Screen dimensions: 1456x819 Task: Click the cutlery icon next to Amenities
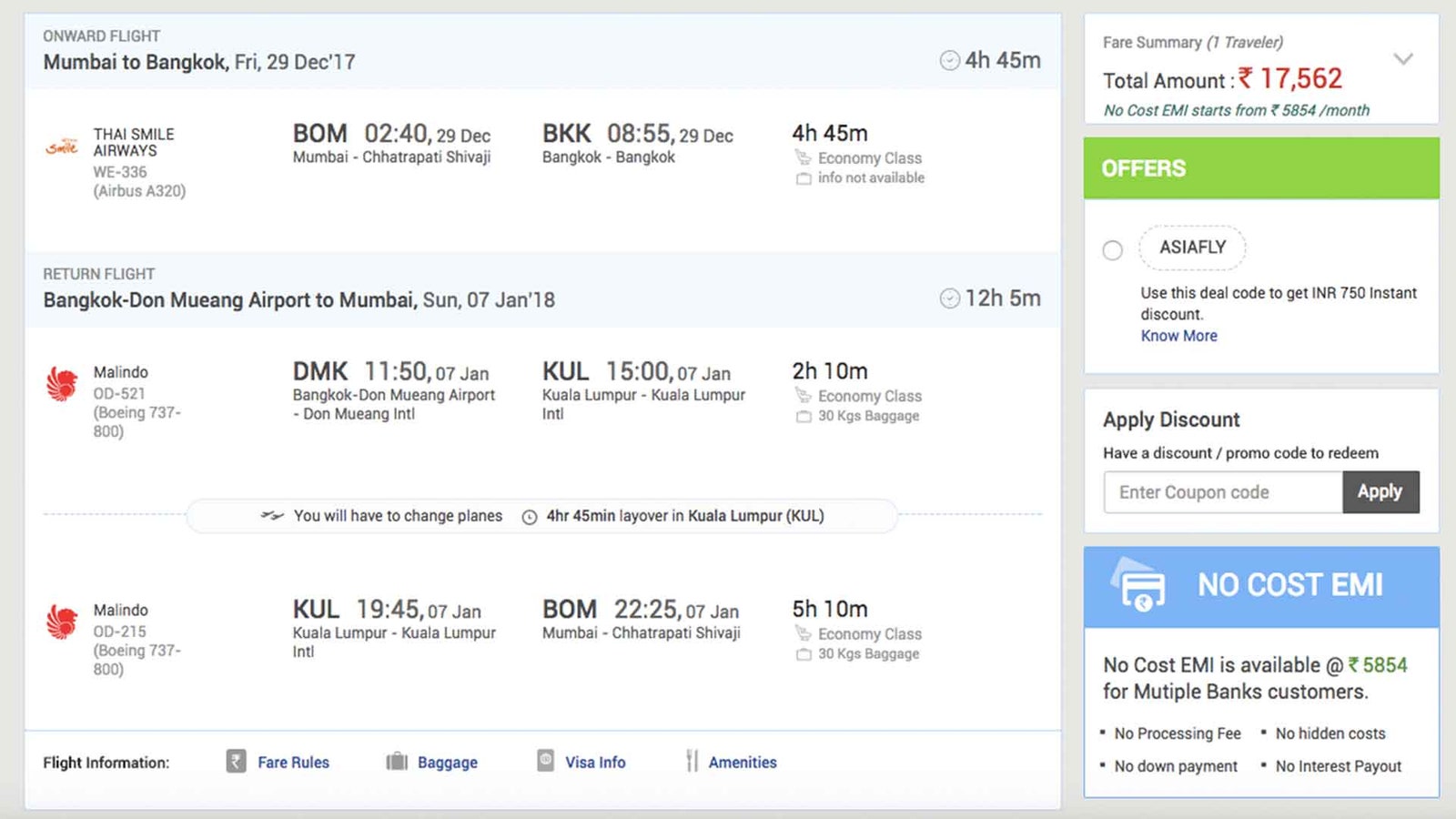[x=693, y=761]
